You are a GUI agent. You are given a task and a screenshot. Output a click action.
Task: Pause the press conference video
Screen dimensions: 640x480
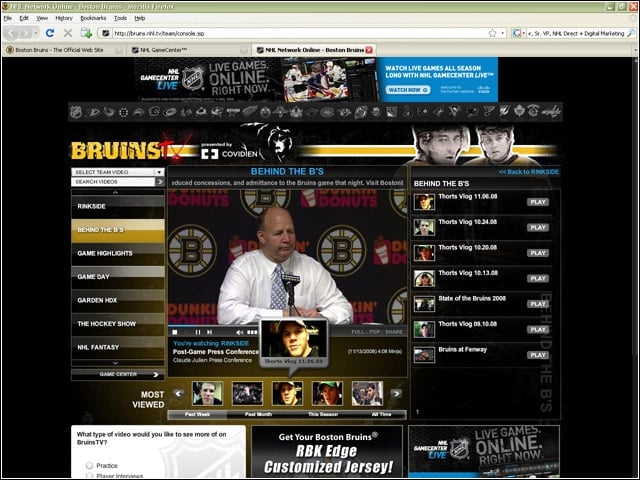coord(198,332)
